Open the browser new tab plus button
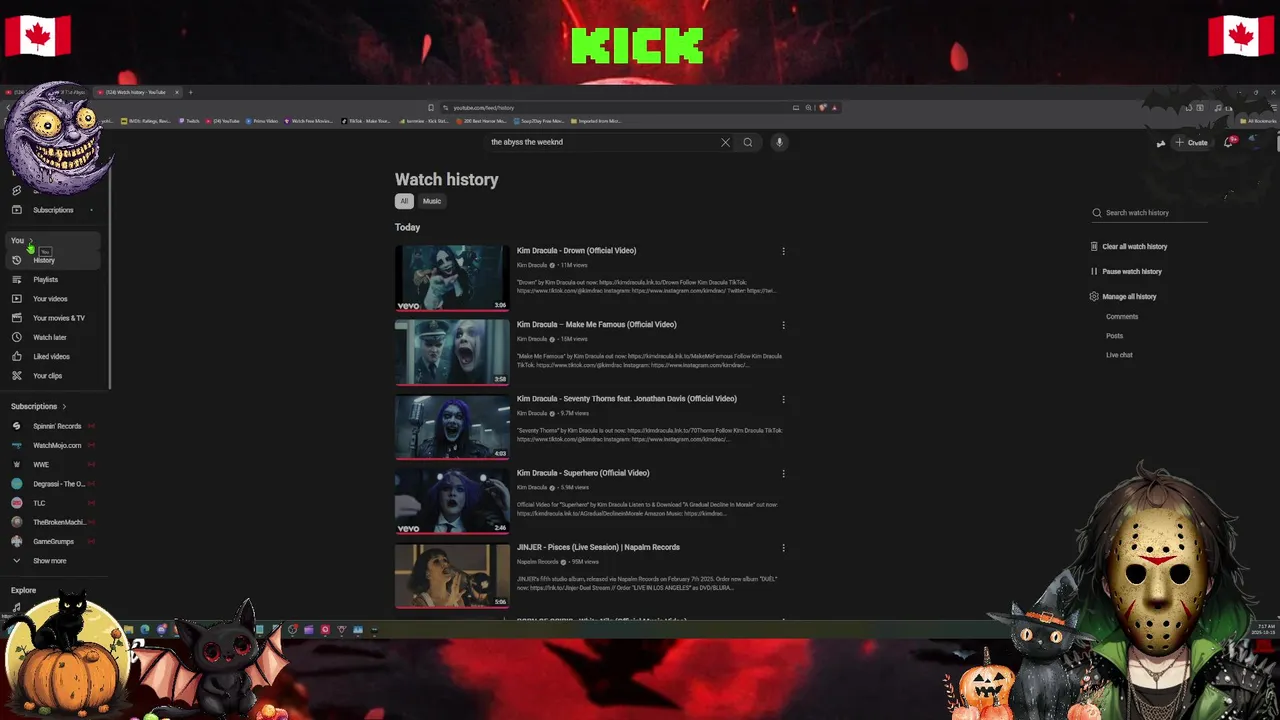The height and width of the screenshot is (720, 1280). click(x=190, y=92)
